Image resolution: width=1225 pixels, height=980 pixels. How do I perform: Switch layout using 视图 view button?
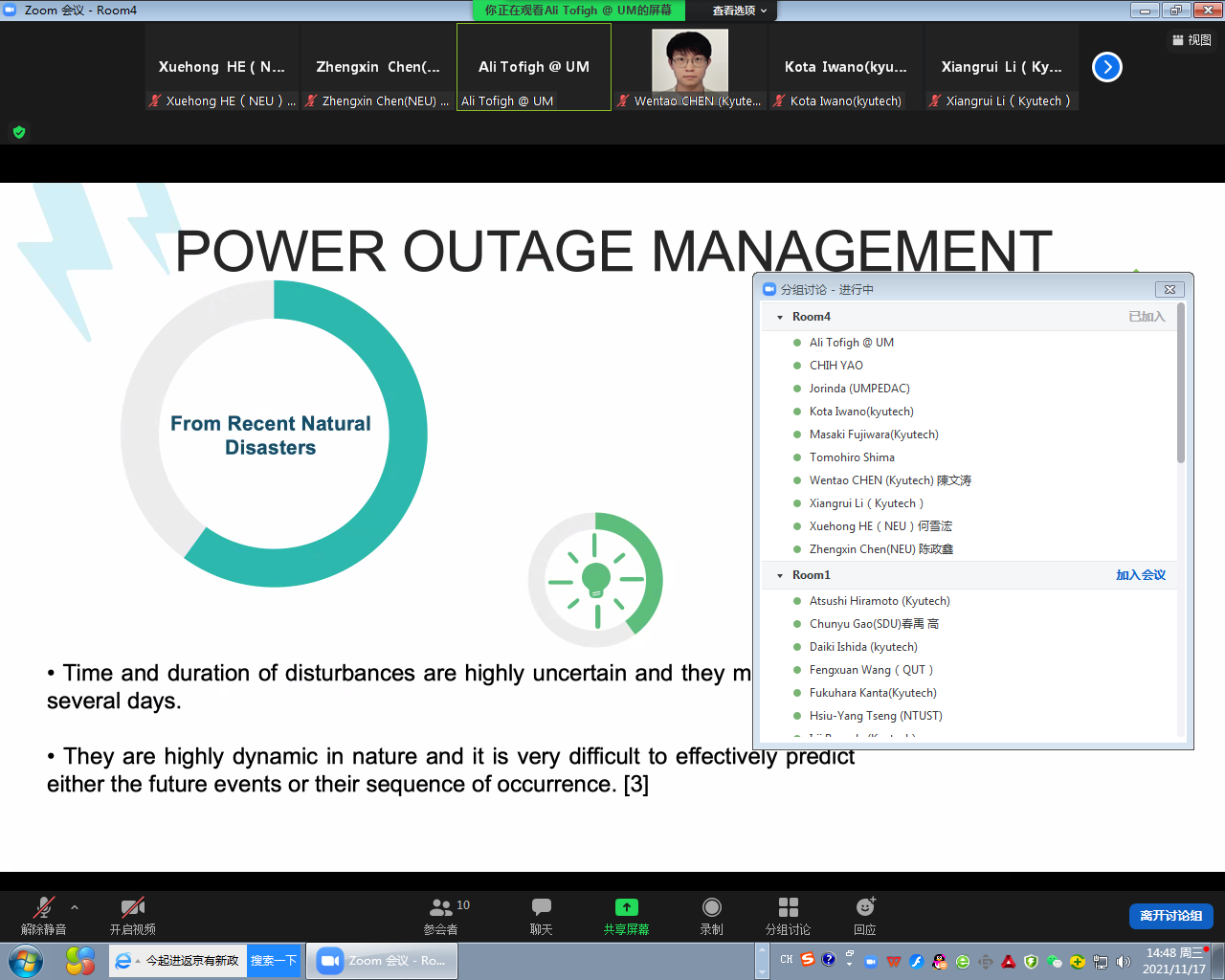(x=1192, y=40)
